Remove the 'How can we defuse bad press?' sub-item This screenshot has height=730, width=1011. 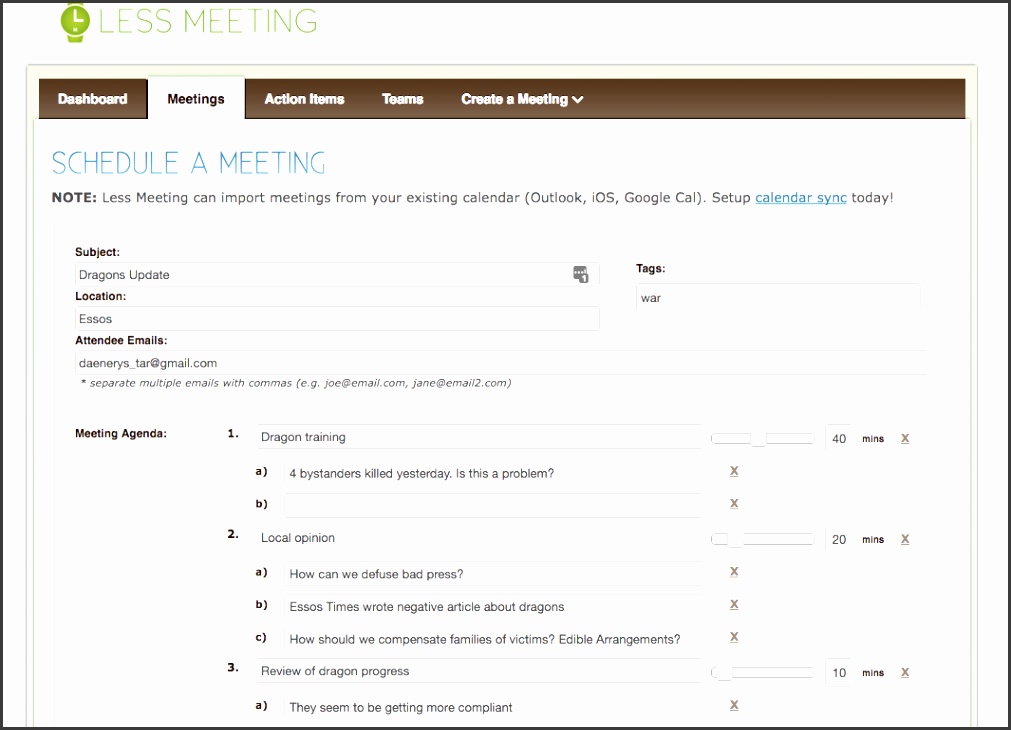coord(734,571)
